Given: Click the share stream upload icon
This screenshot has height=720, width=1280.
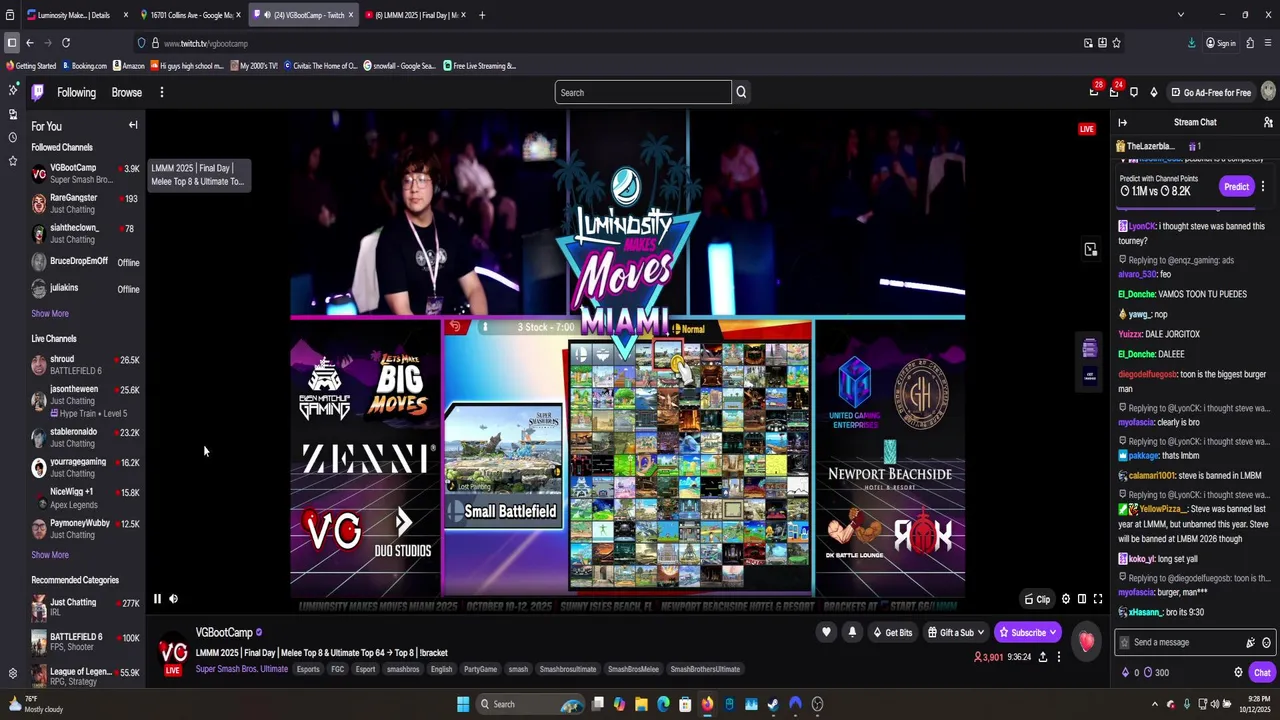Looking at the screenshot, I should click(x=1043, y=657).
